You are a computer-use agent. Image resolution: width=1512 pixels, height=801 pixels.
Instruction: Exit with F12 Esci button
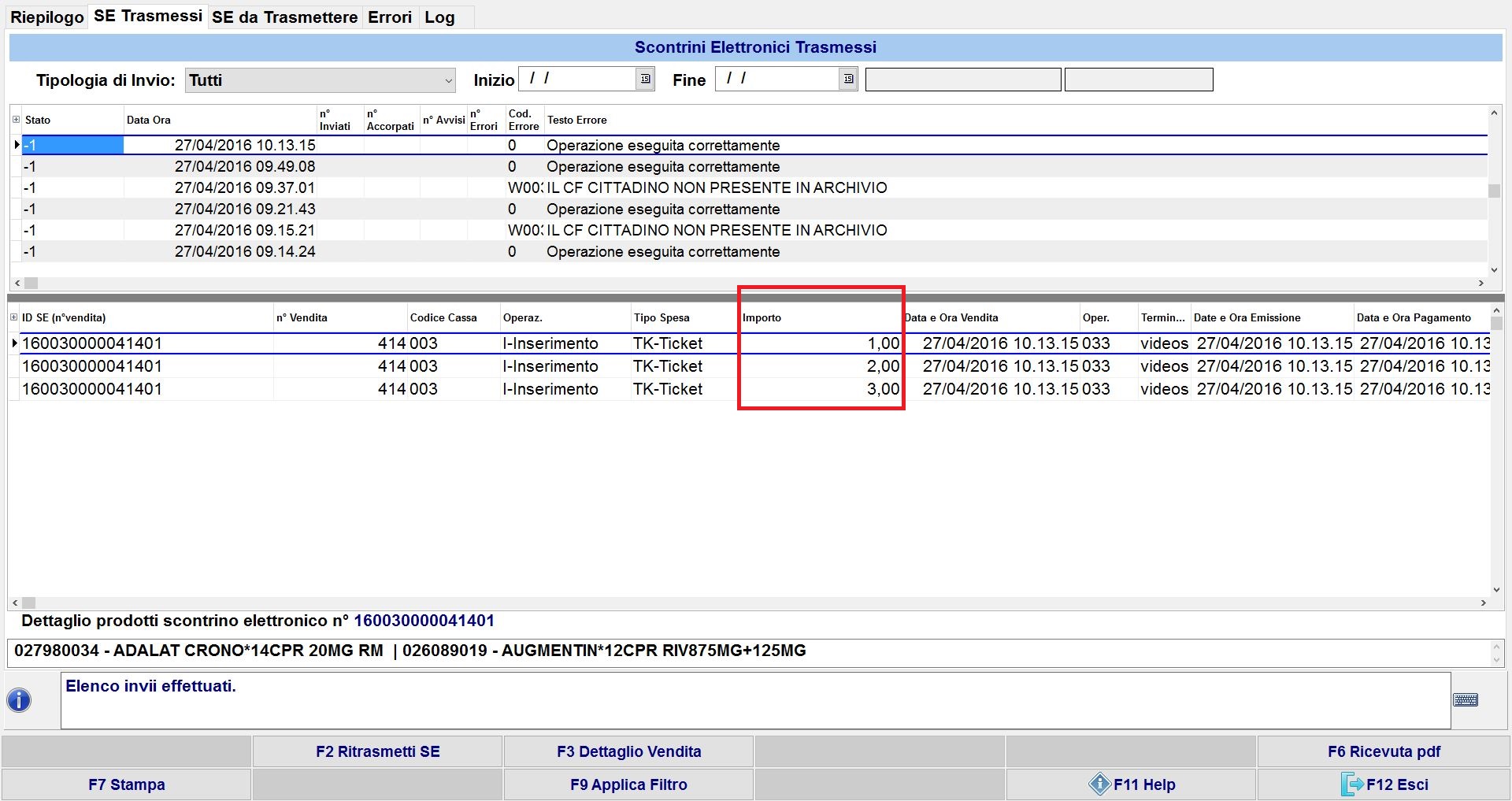[1384, 784]
